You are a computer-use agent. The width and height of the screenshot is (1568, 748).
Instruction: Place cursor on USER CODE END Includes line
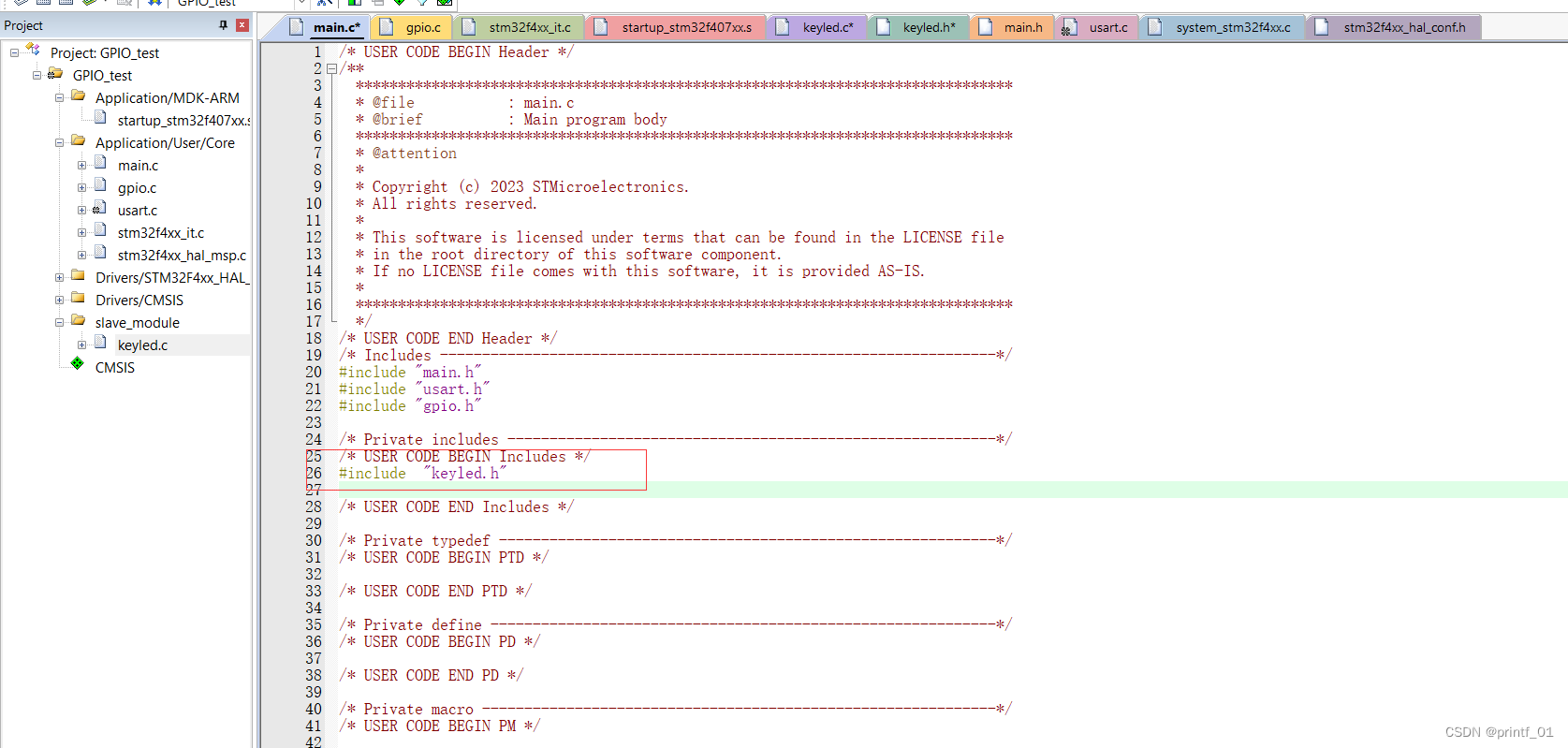point(456,507)
